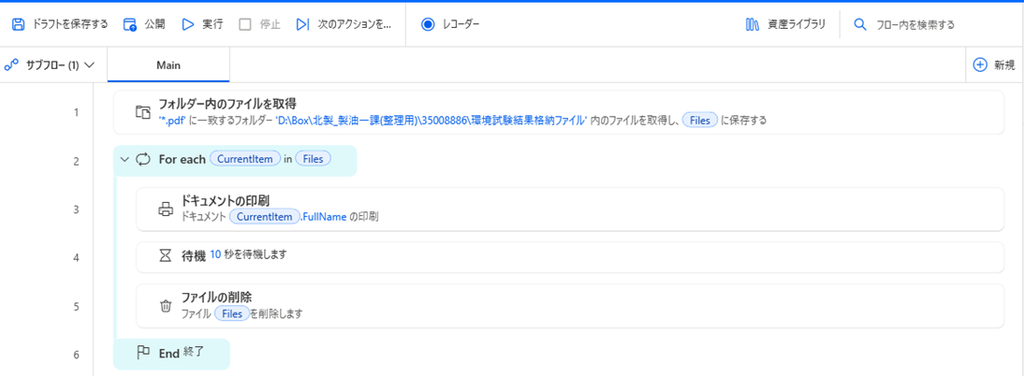Open the 資産ライブラリ asset library icon
Image resolution: width=1024 pixels, height=376 pixels.
point(752,25)
